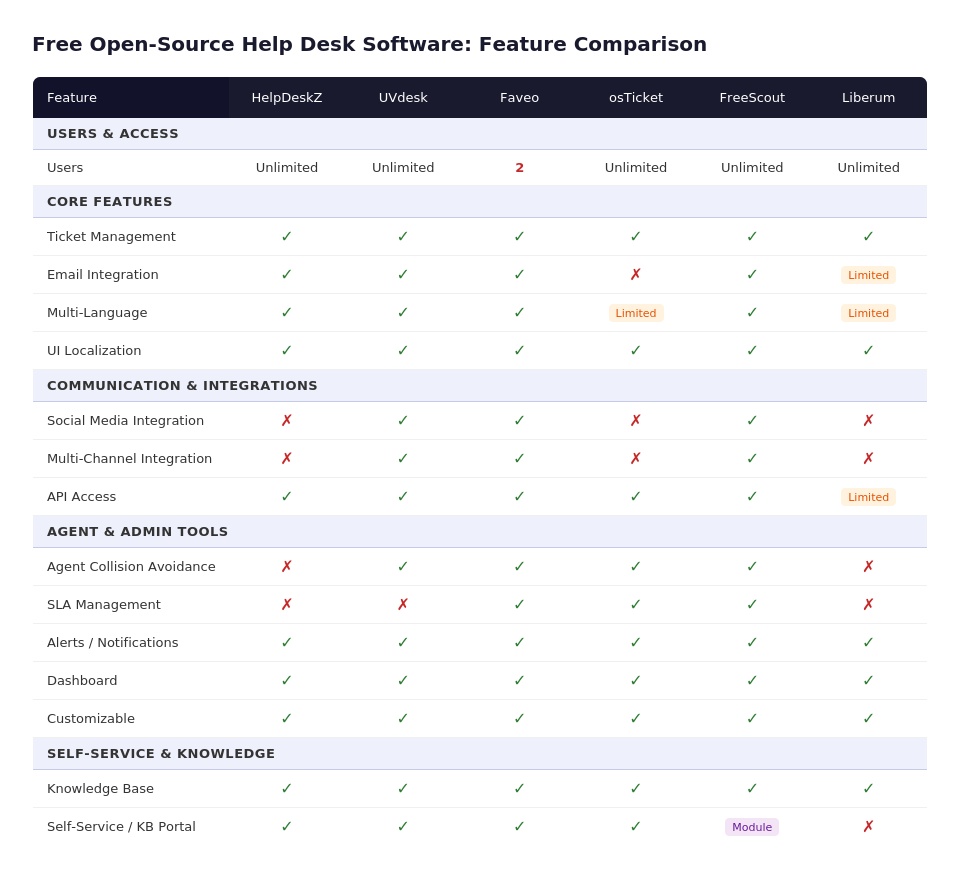Screen dimensions: 960x878
Task: Click the FreeScout Module badge
Action: pos(752,827)
